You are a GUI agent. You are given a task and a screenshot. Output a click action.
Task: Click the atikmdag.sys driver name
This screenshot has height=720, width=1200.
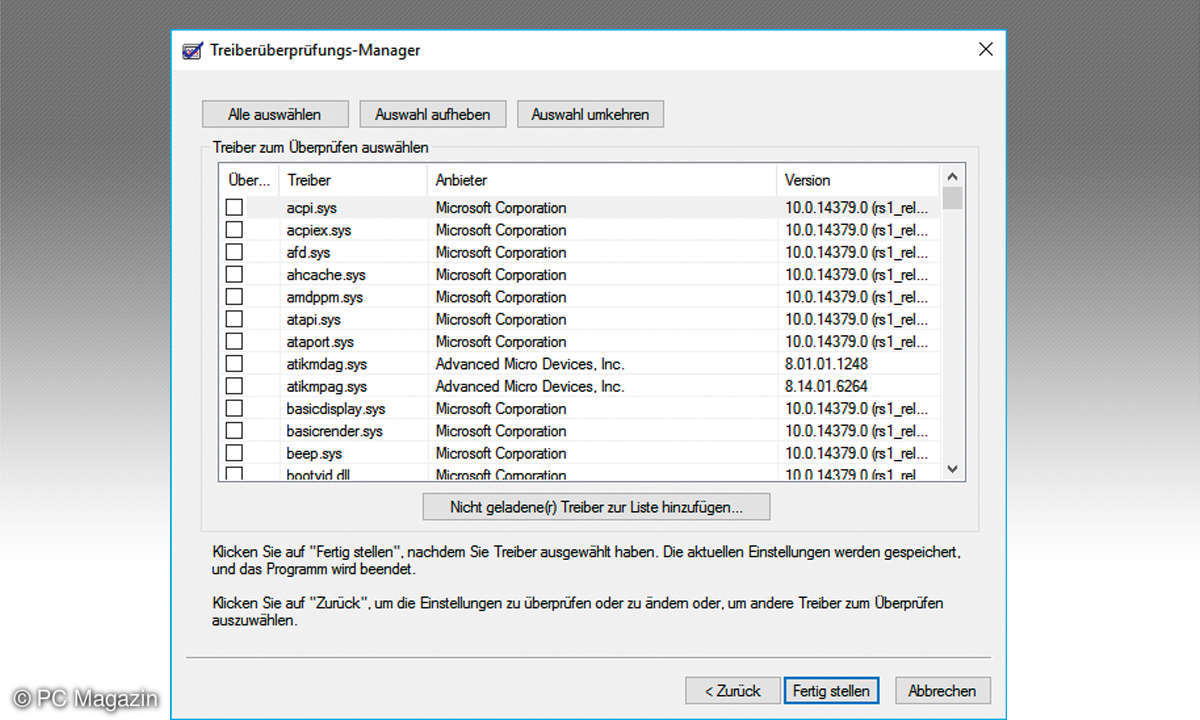pyautogui.click(x=327, y=364)
